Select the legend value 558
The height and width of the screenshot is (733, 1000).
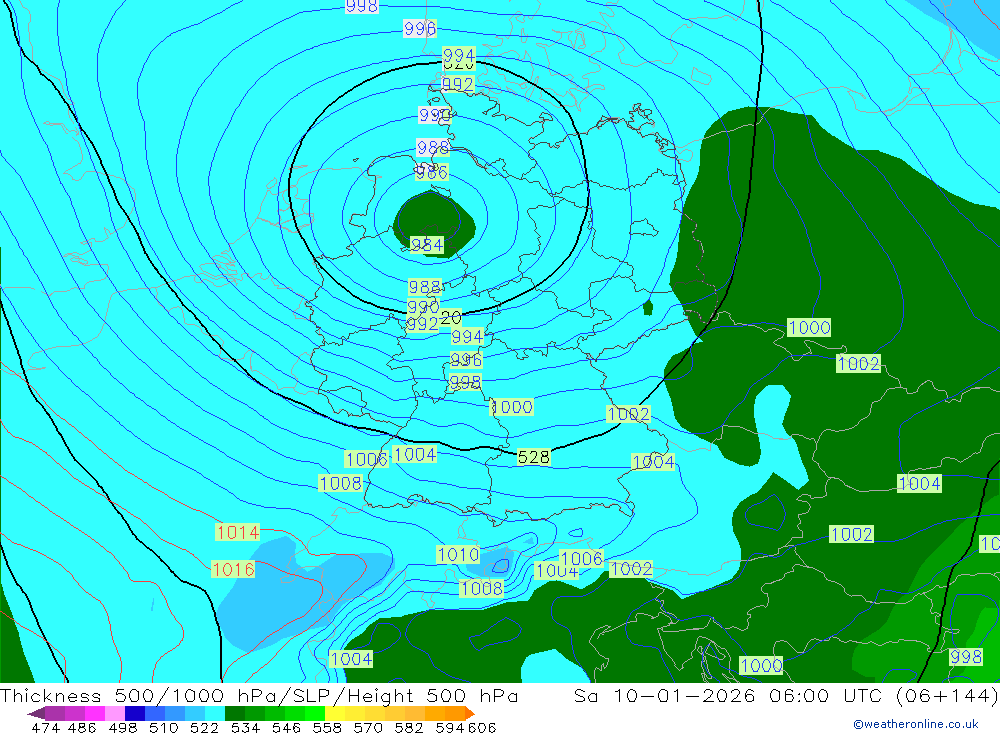327,727
